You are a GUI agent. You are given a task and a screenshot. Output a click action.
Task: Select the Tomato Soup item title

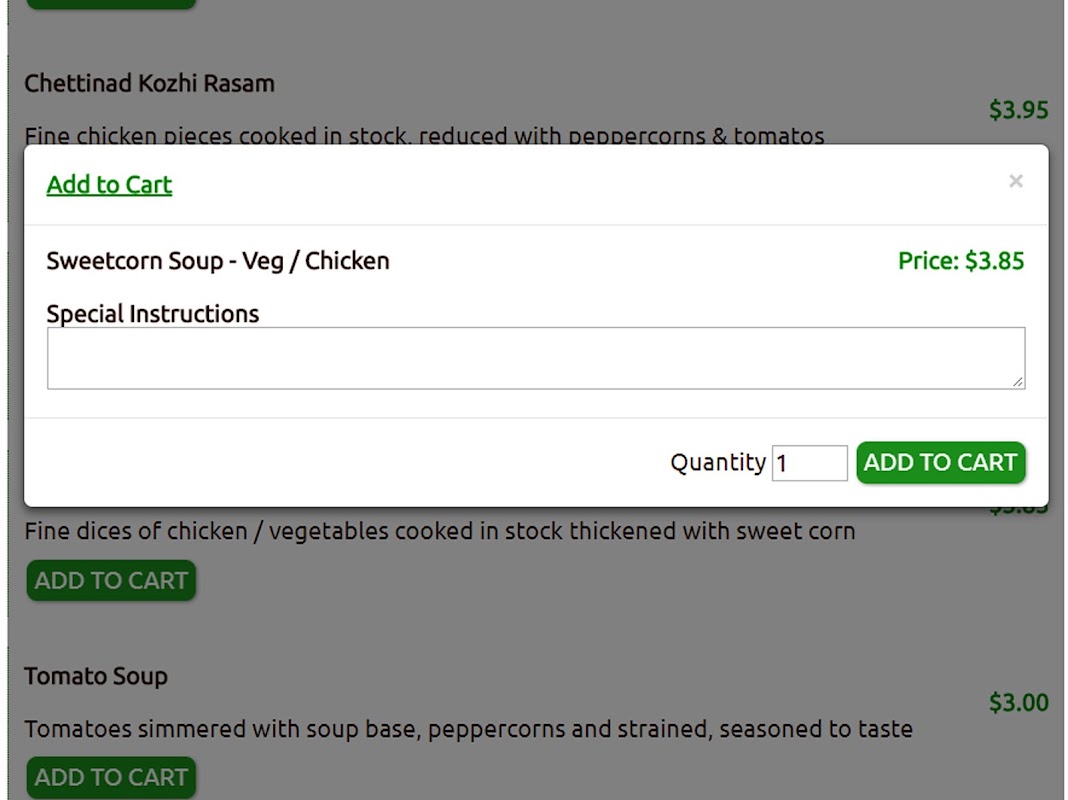(96, 676)
